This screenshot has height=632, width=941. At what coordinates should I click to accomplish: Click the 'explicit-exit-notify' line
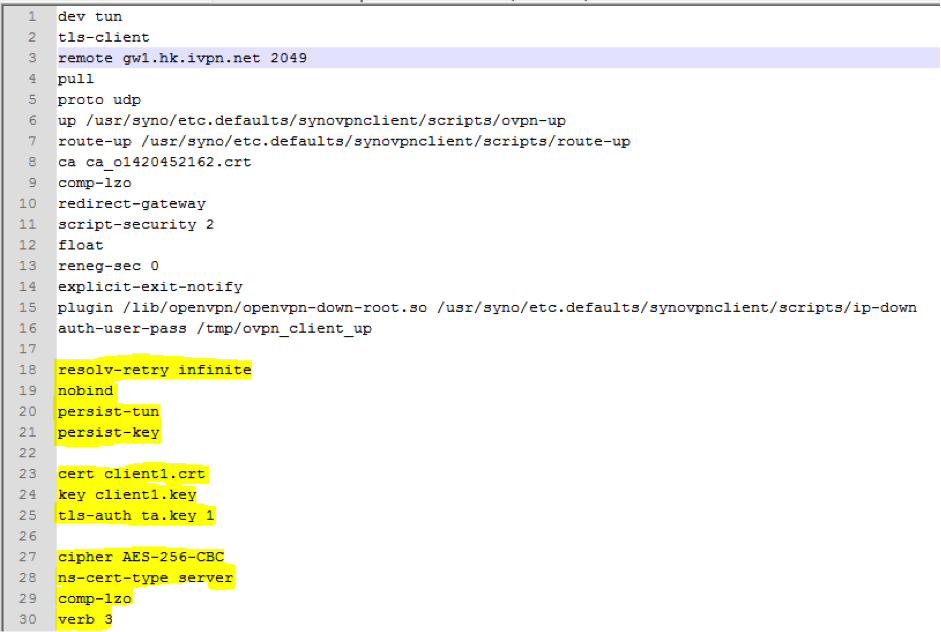(150, 287)
